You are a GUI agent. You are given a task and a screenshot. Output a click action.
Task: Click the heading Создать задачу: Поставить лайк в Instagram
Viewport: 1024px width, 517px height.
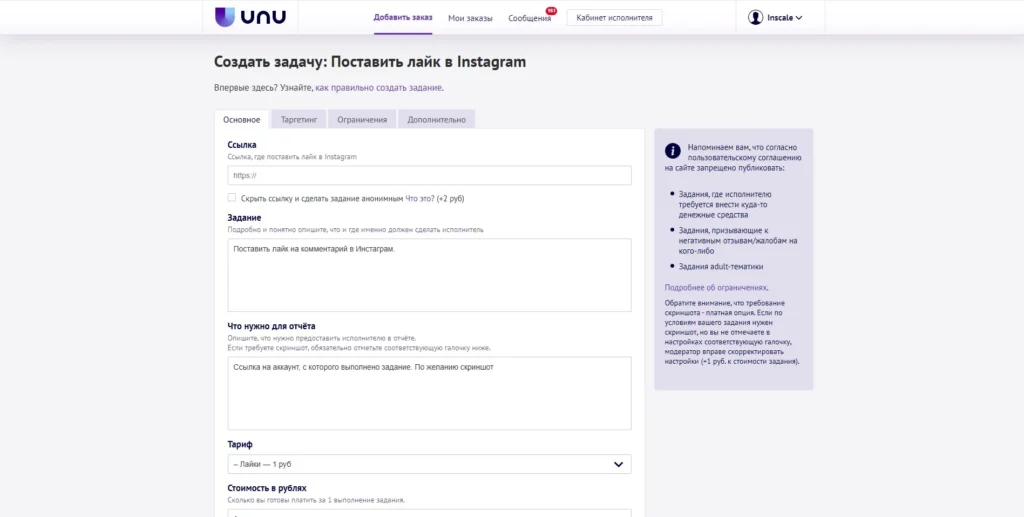tap(370, 62)
